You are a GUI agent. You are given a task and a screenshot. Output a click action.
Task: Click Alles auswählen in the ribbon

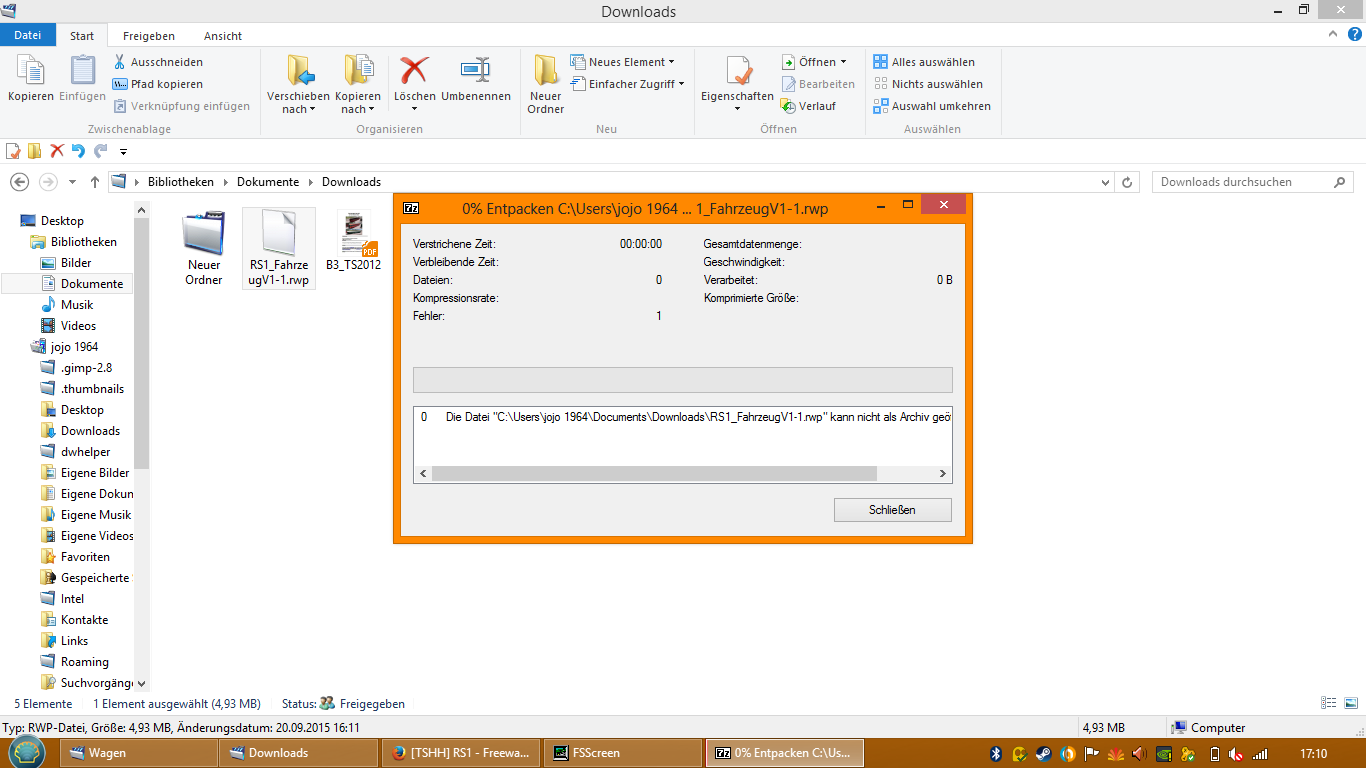click(x=923, y=62)
